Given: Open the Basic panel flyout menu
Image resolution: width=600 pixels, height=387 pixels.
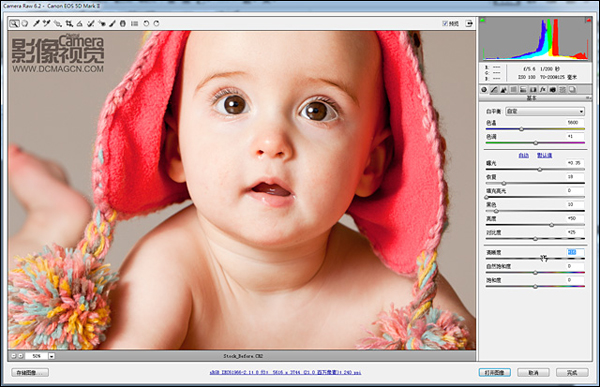Looking at the screenshot, I should (589, 98).
